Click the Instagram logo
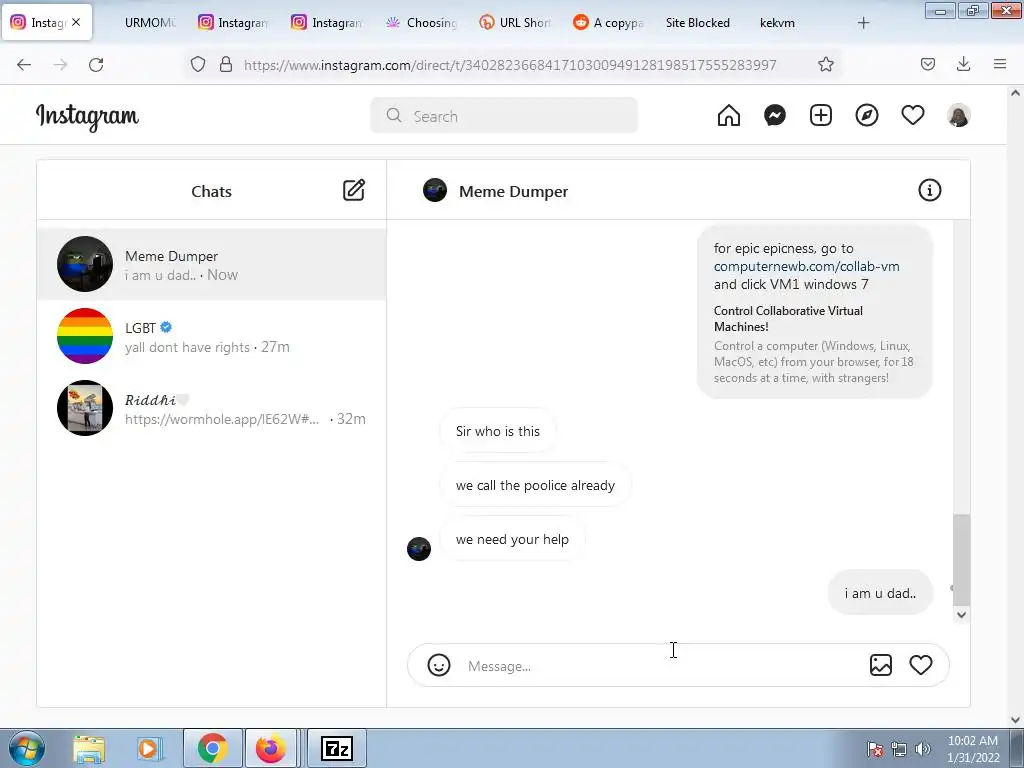The height and width of the screenshot is (768, 1024). pos(87,117)
